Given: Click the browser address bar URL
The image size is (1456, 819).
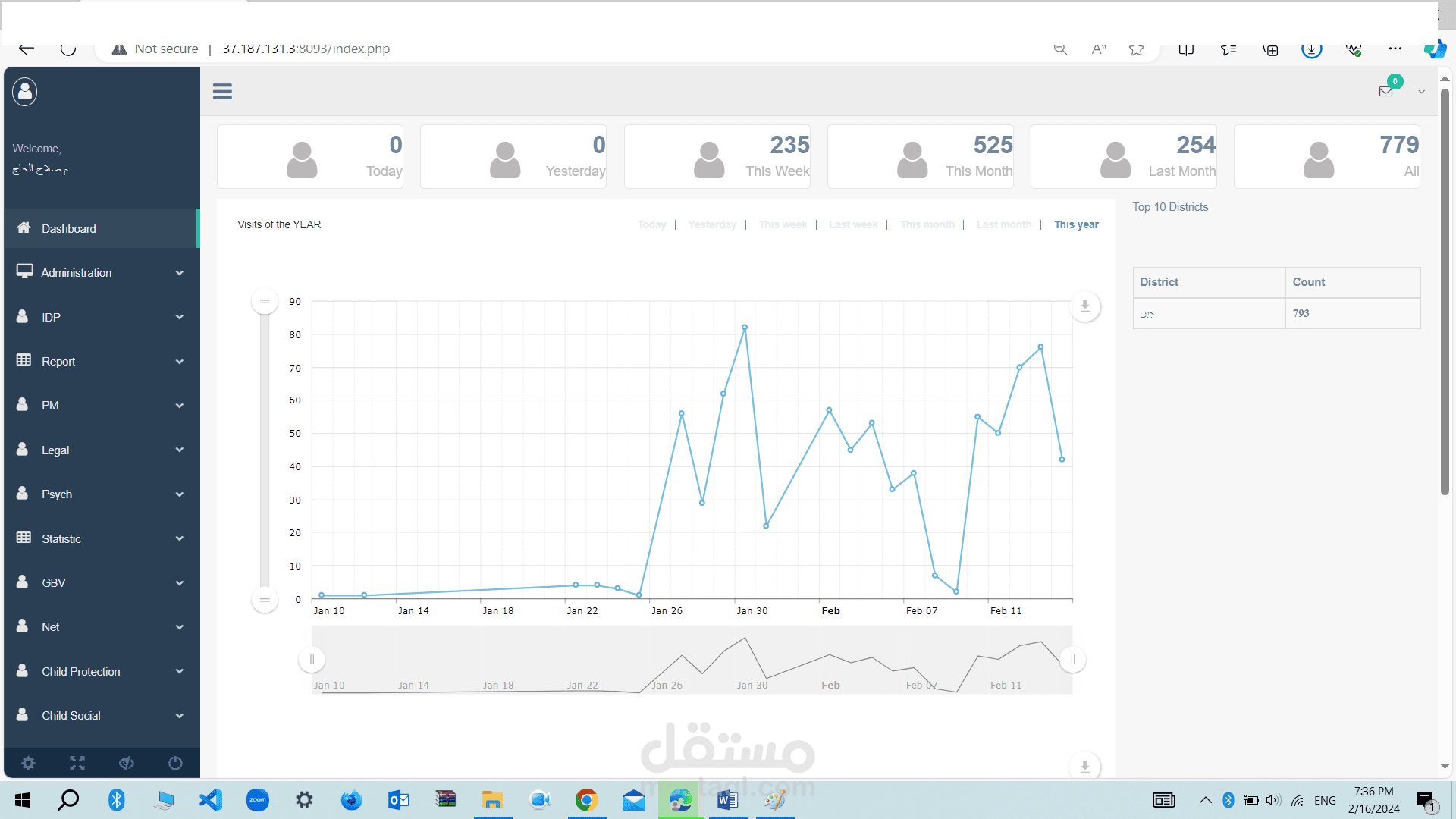Looking at the screenshot, I should click(306, 49).
